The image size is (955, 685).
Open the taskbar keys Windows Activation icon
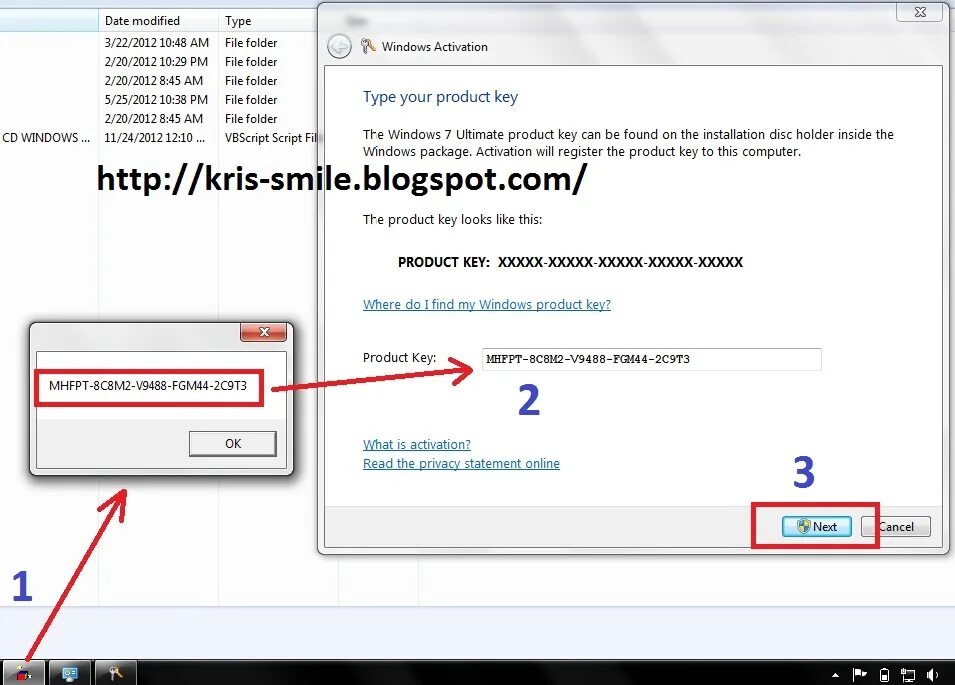coord(116,673)
